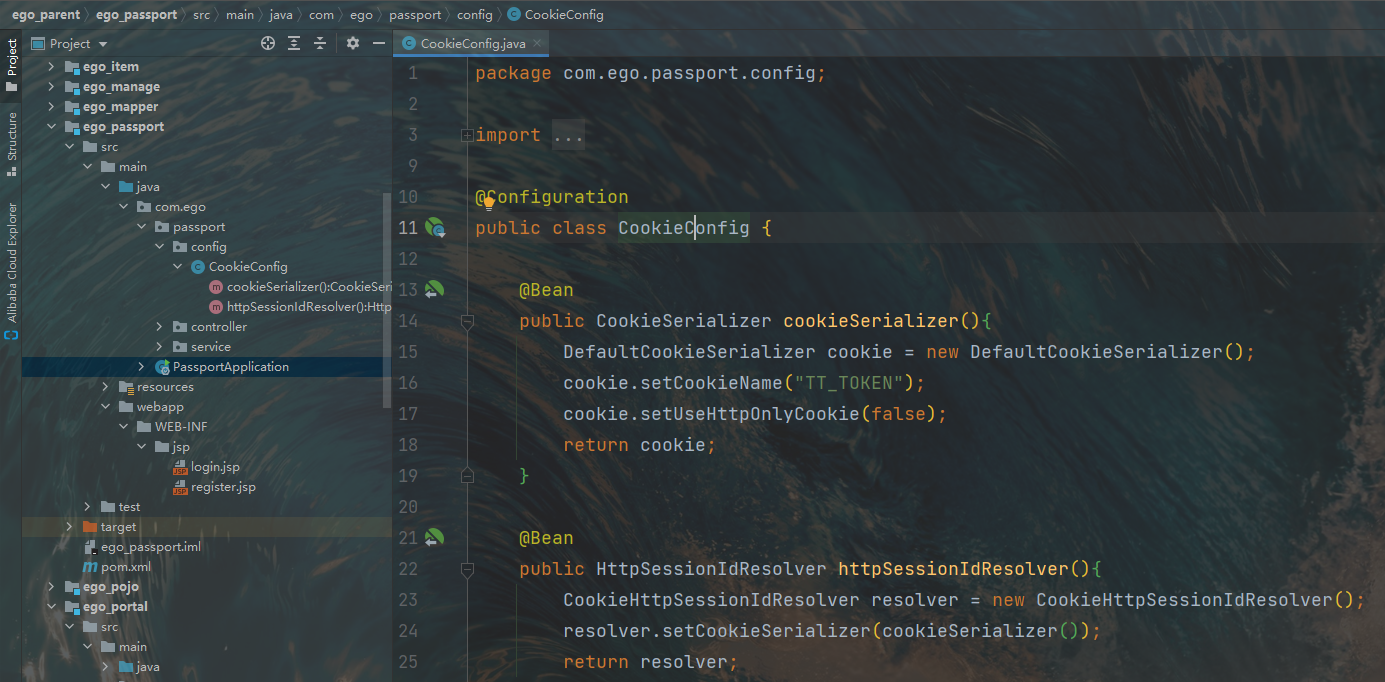Click ego_parent in the breadcrumb
1385x682 pixels.
click(46, 15)
